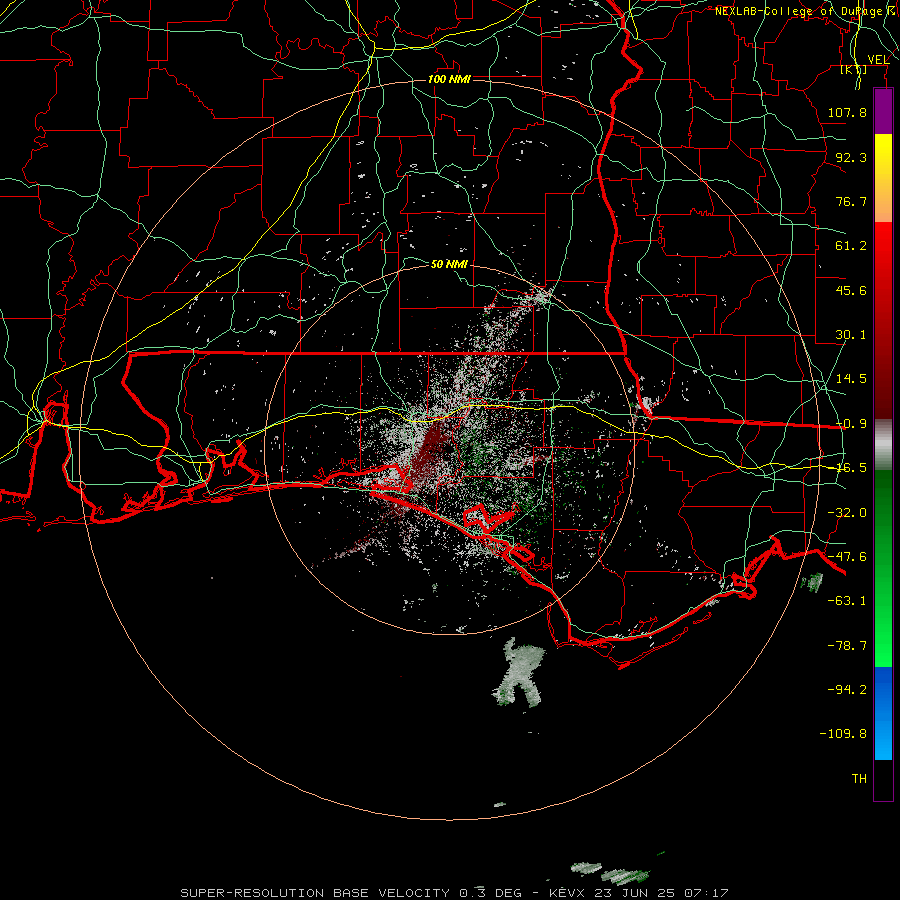Click the 107.8 legend value

click(x=847, y=112)
